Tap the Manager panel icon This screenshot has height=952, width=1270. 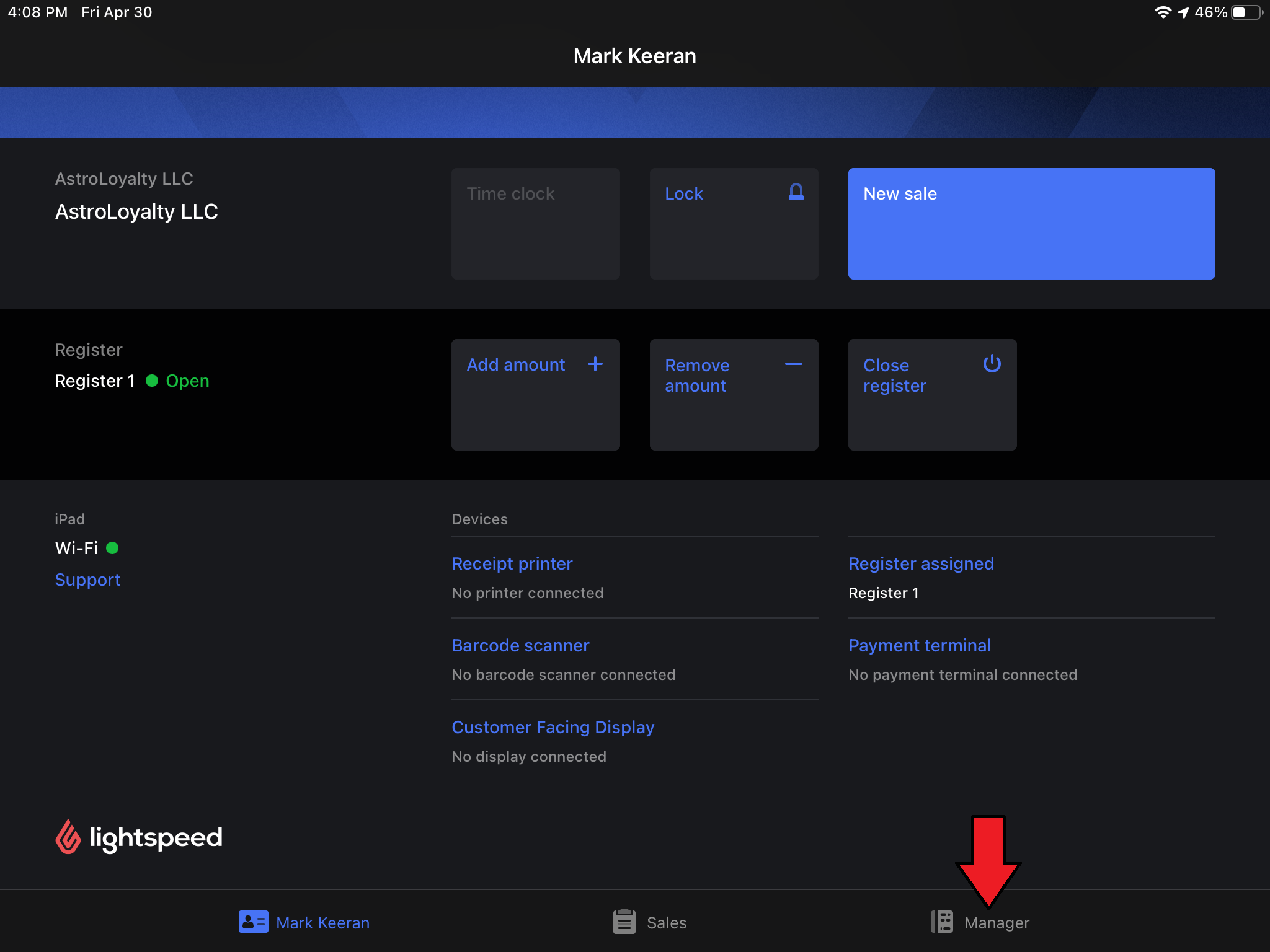click(942, 922)
